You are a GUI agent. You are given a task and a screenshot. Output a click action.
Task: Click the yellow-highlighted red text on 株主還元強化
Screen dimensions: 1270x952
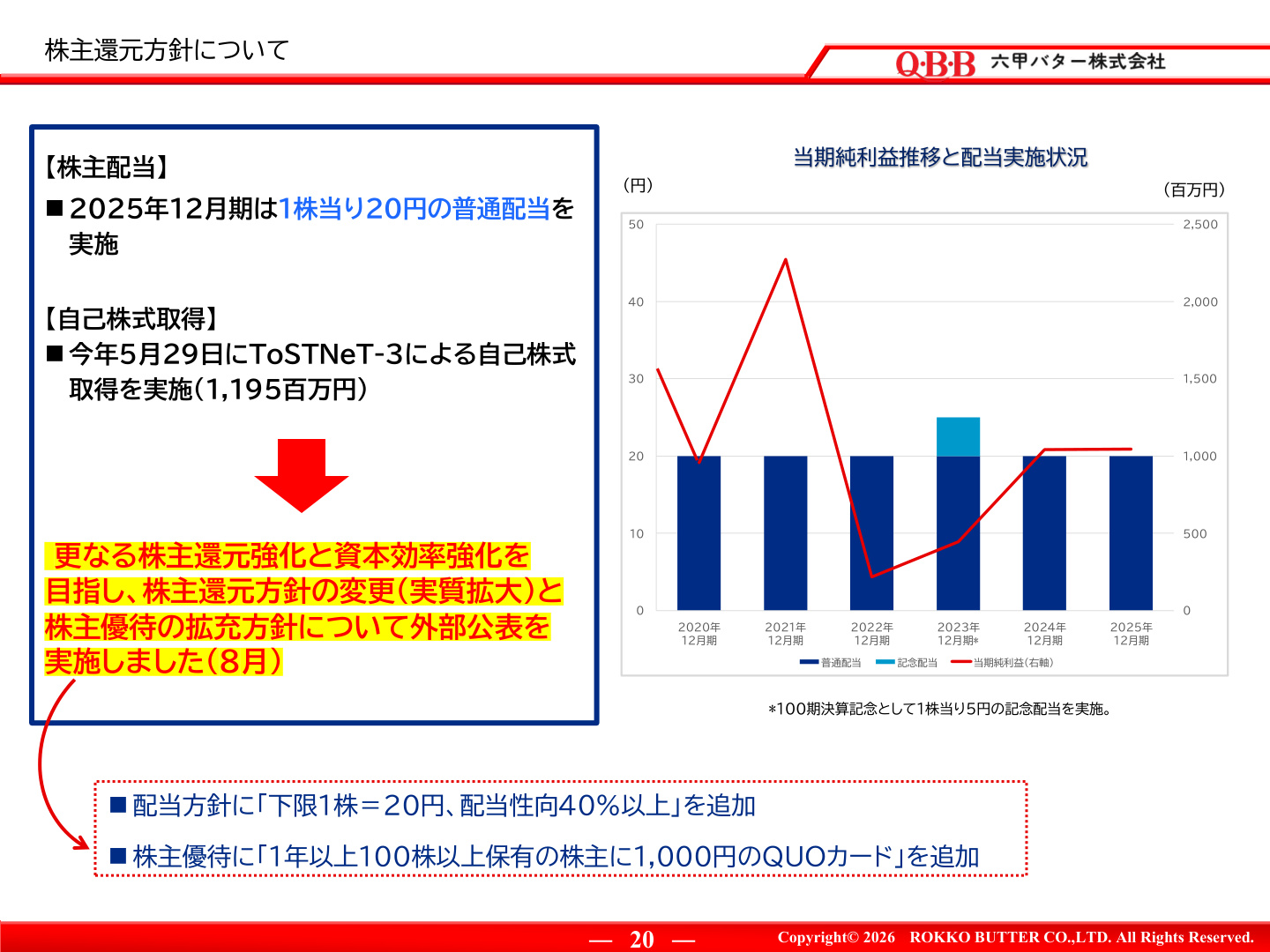coord(303,608)
